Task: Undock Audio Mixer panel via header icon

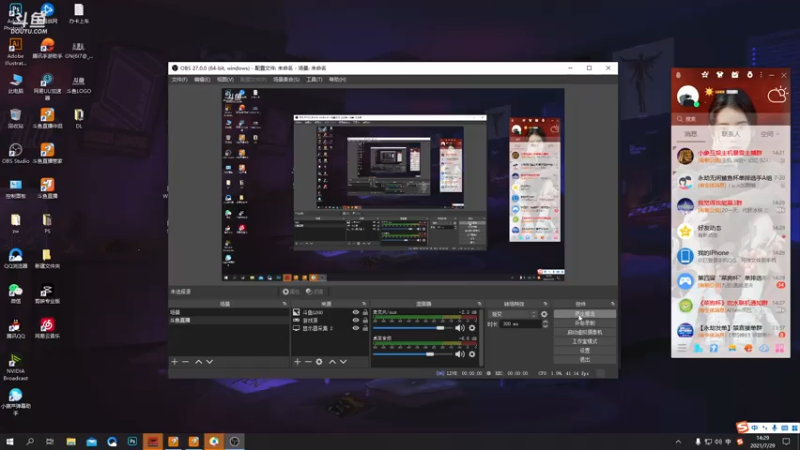Action: click(479, 304)
